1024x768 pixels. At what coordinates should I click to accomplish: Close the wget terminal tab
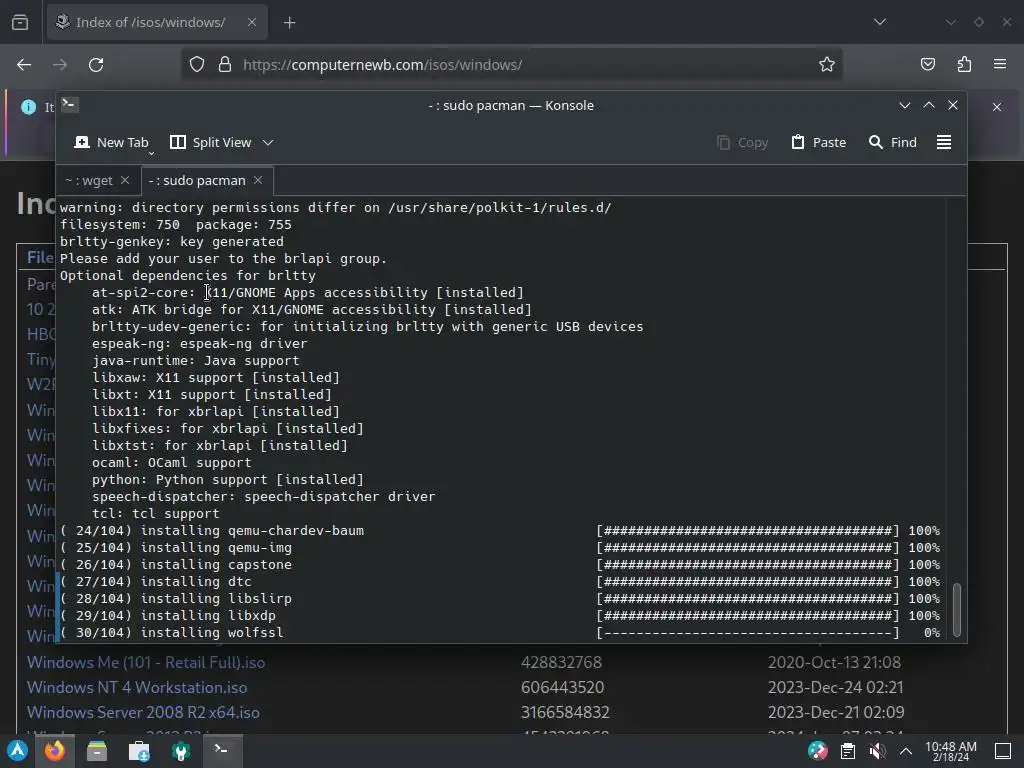coord(125,180)
